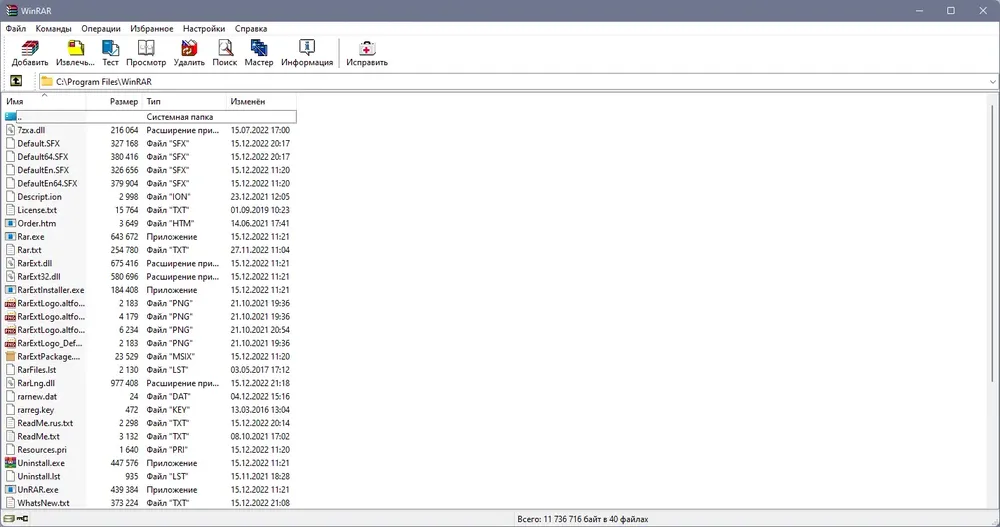
Task: Select the License.txt file
Action: 37,210
